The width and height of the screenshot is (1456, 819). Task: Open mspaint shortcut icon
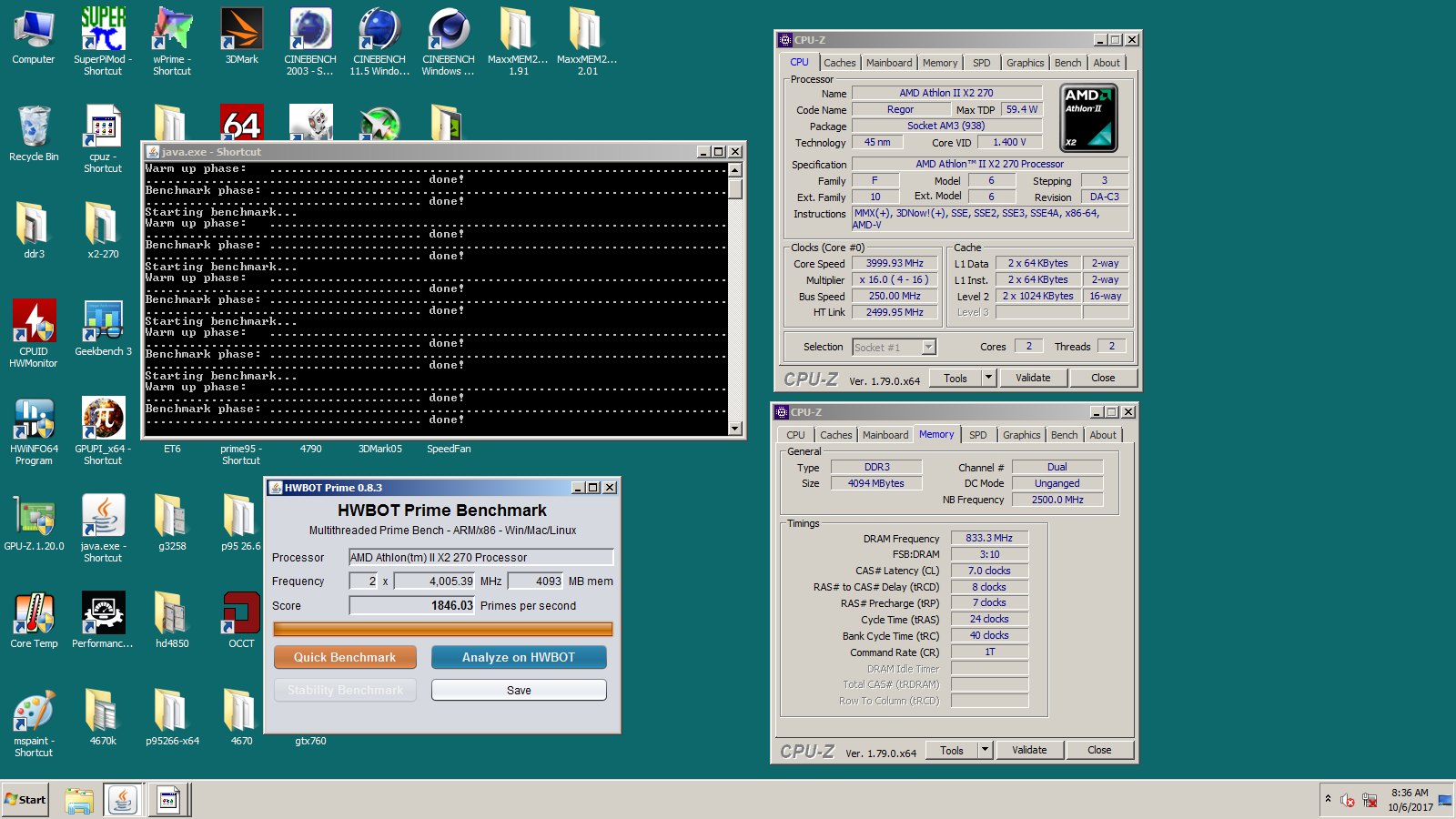point(34,723)
